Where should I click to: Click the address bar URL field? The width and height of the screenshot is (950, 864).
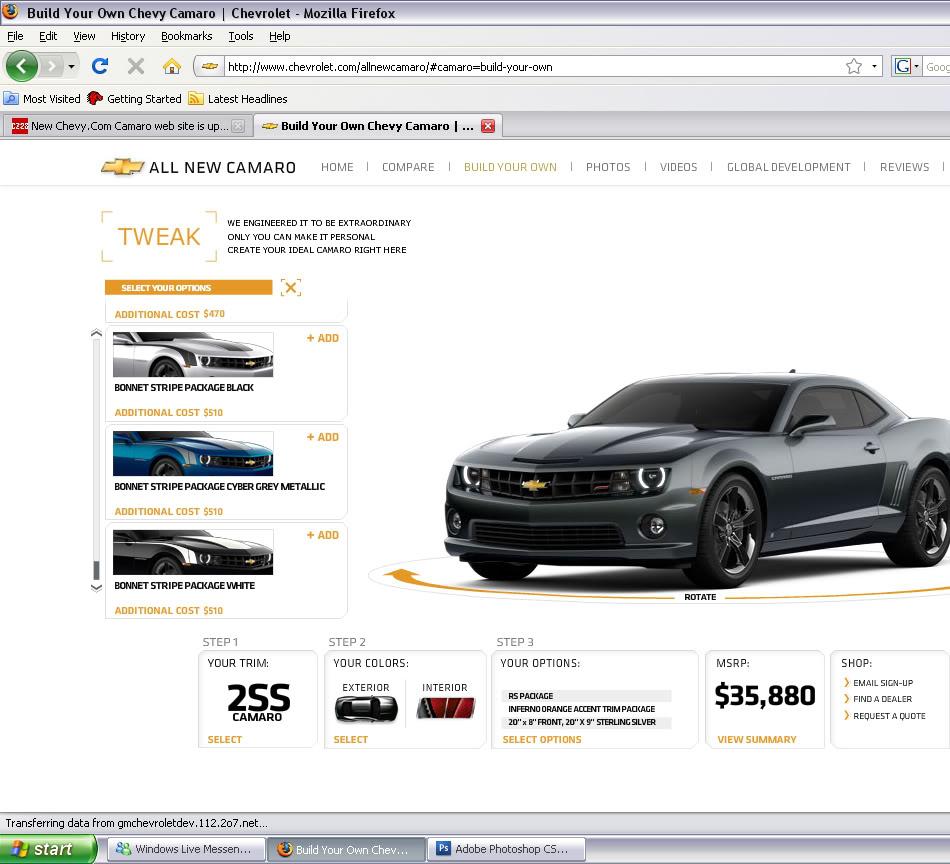click(x=533, y=67)
